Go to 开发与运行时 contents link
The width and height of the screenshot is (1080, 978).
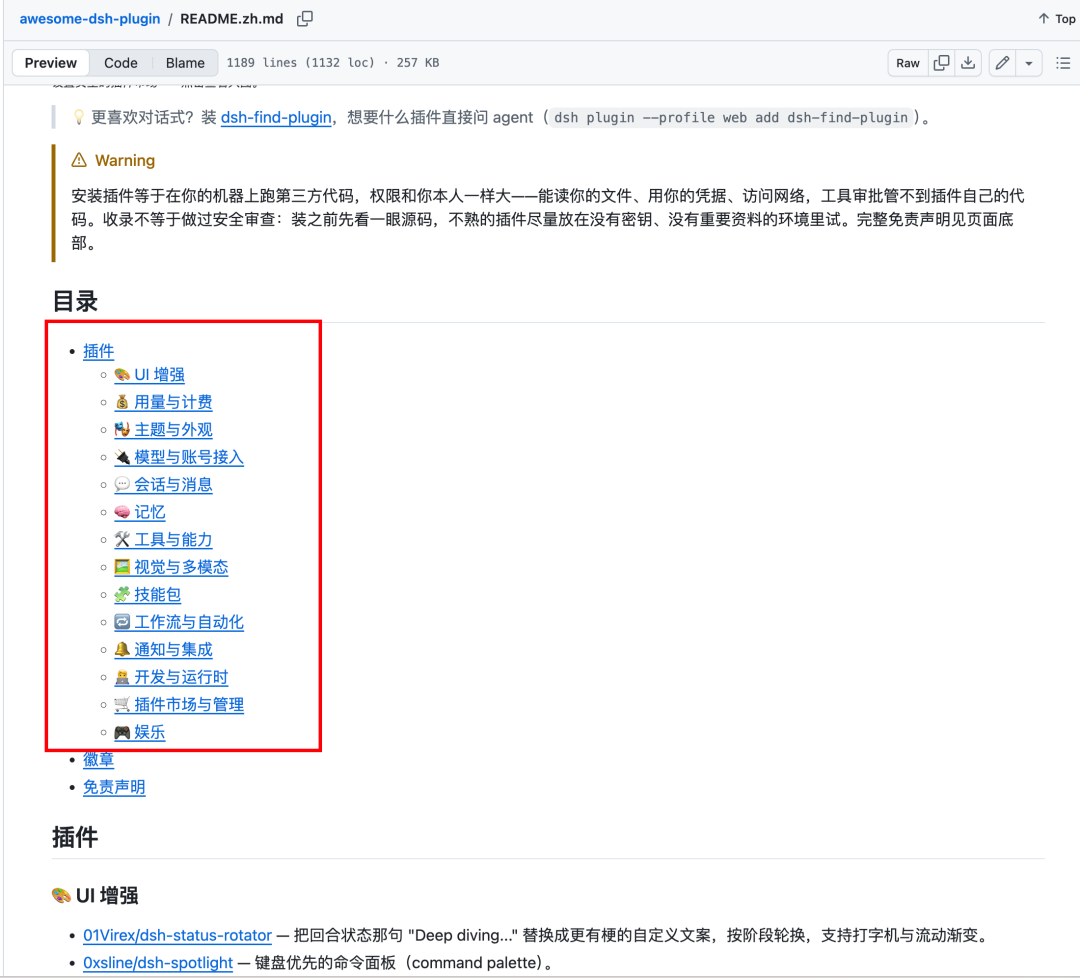tap(172, 678)
